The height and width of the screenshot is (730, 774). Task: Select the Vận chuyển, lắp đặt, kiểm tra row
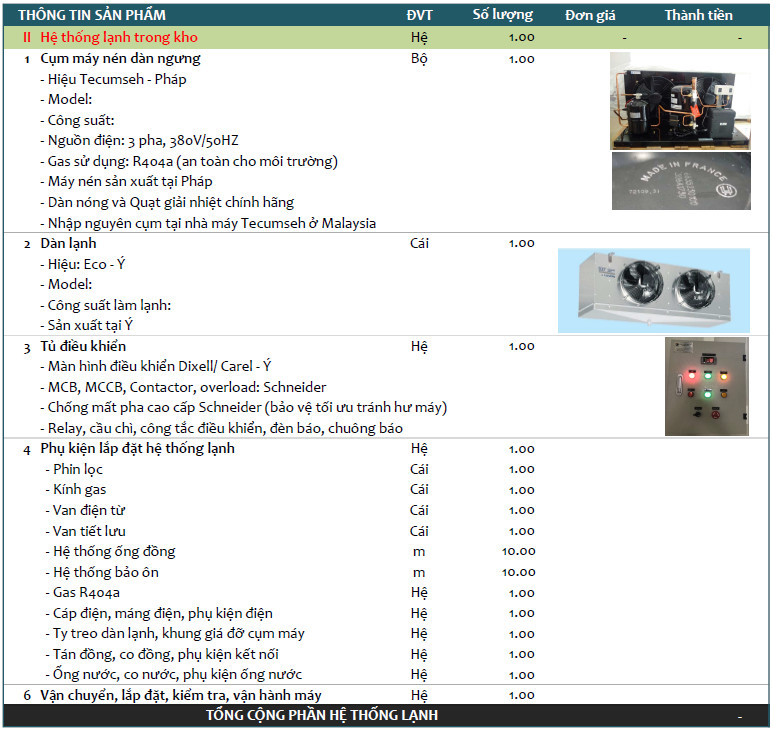[180, 695]
